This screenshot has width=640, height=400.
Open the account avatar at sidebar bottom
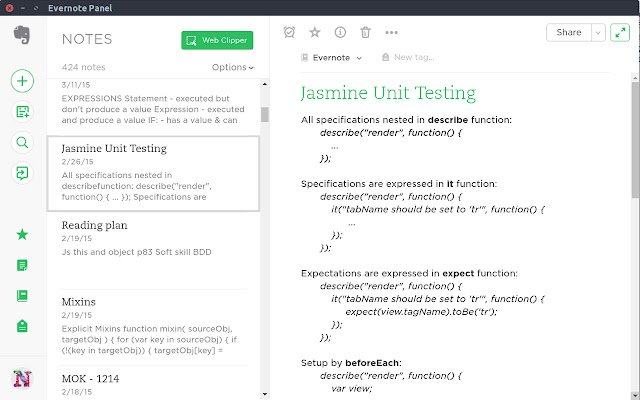[x=22, y=378]
